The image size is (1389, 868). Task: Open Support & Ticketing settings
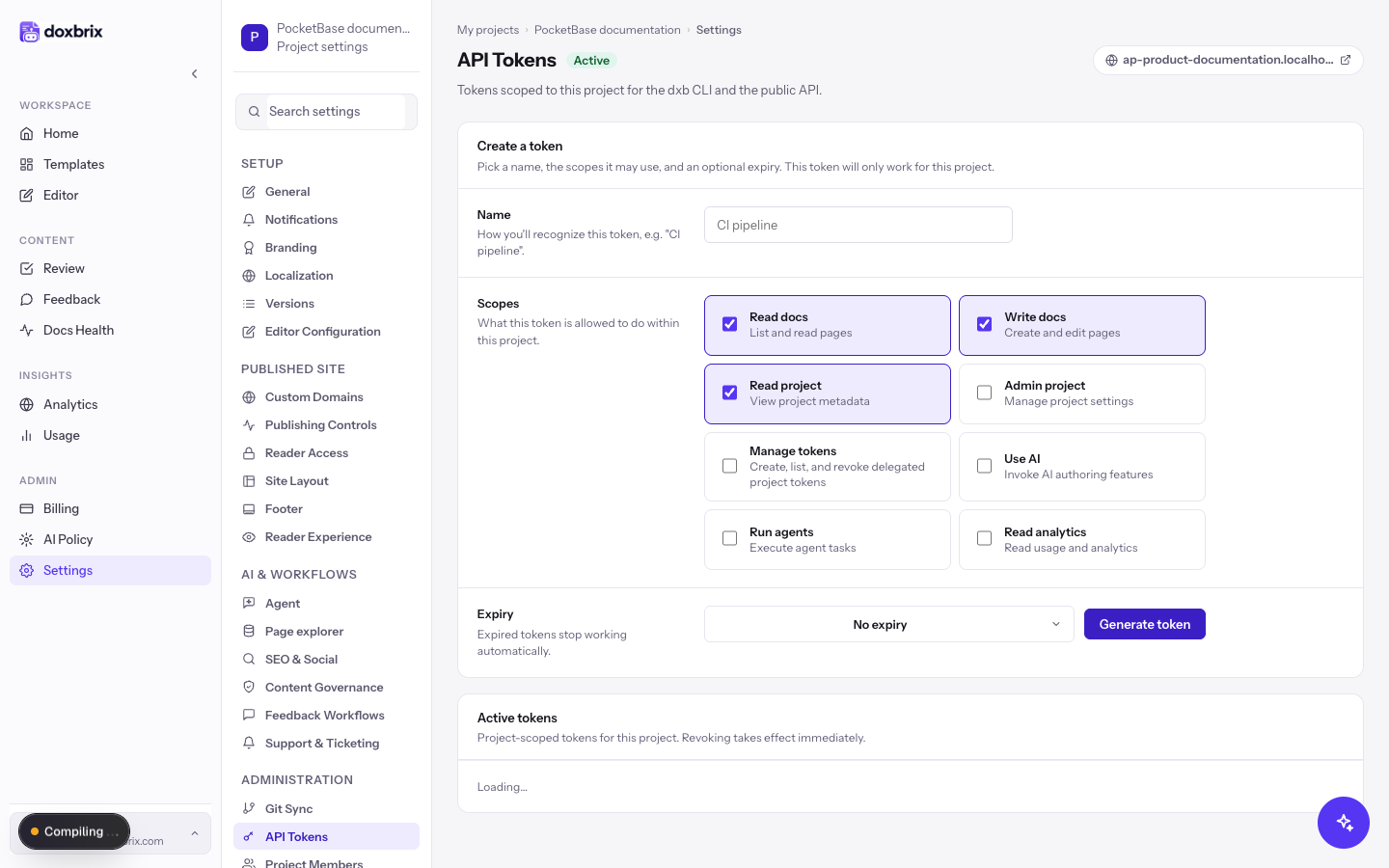[326, 744]
